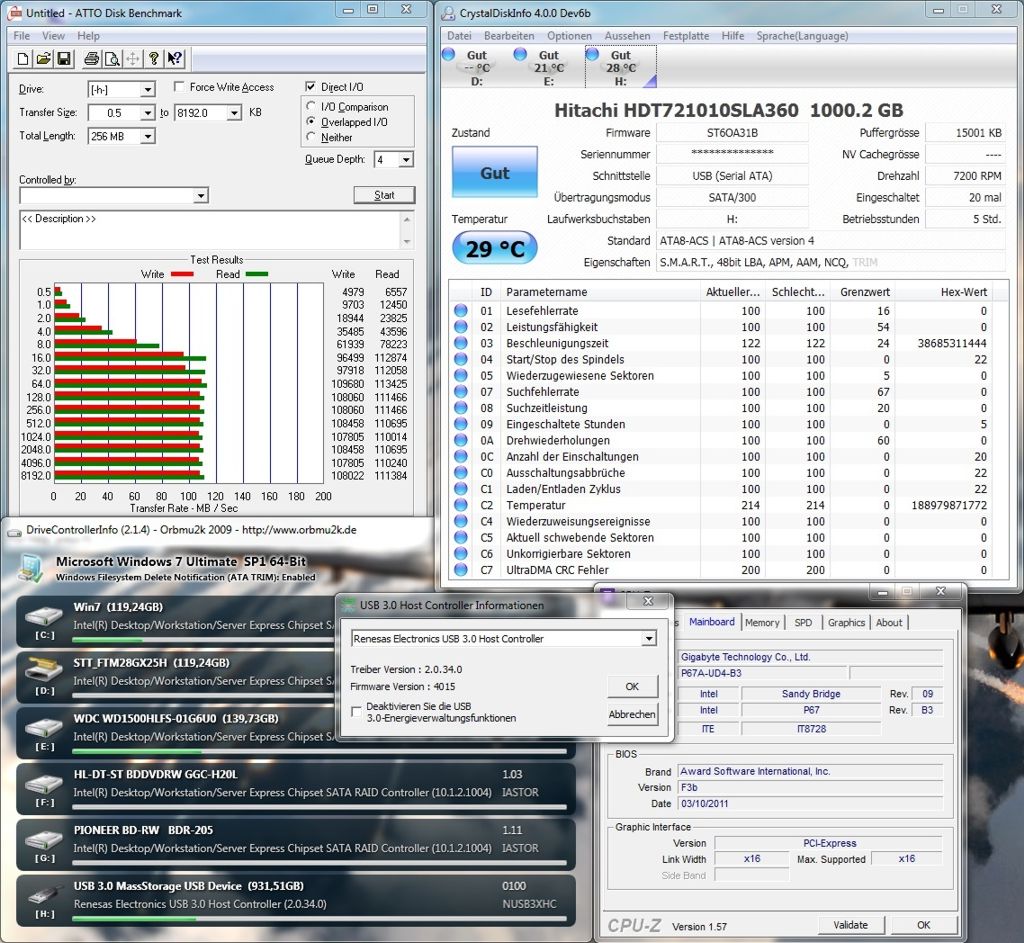Click the Open folder icon in ATTO toolbar
1024x943 pixels.
pyautogui.click(x=45, y=59)
